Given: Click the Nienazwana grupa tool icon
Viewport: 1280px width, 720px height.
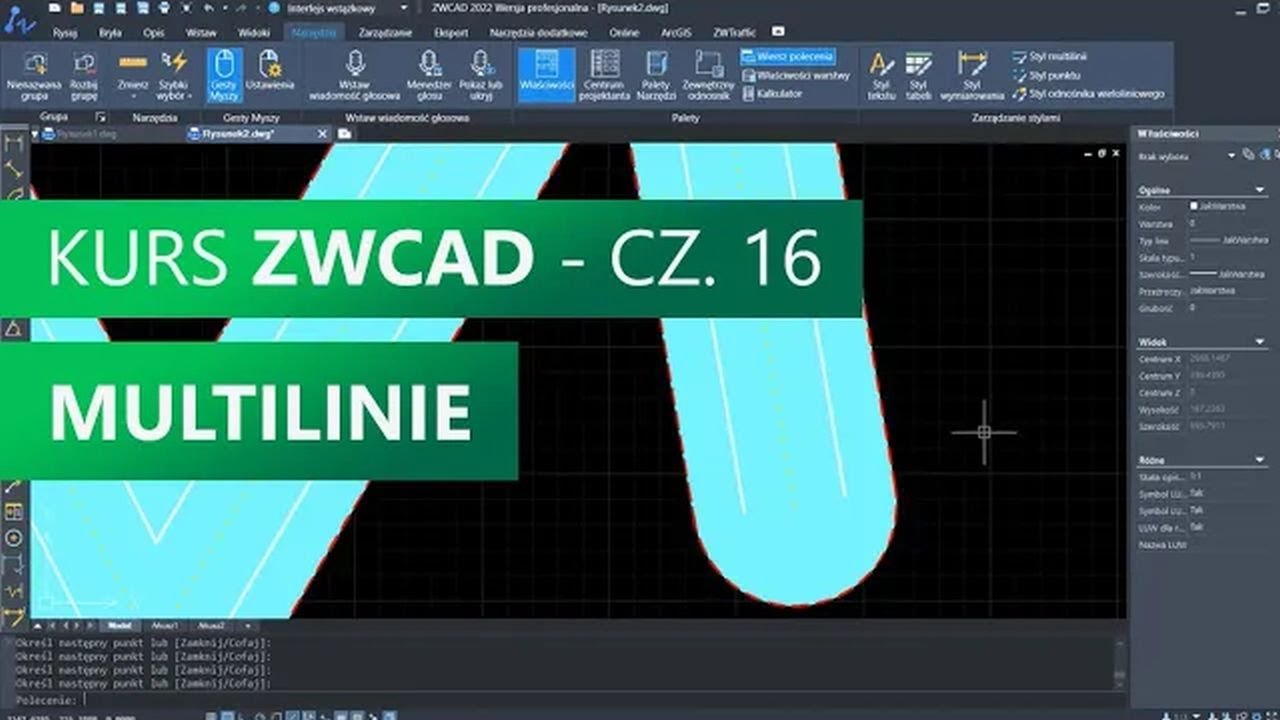Looking at the screenshot, I should (x=34, y=65).
